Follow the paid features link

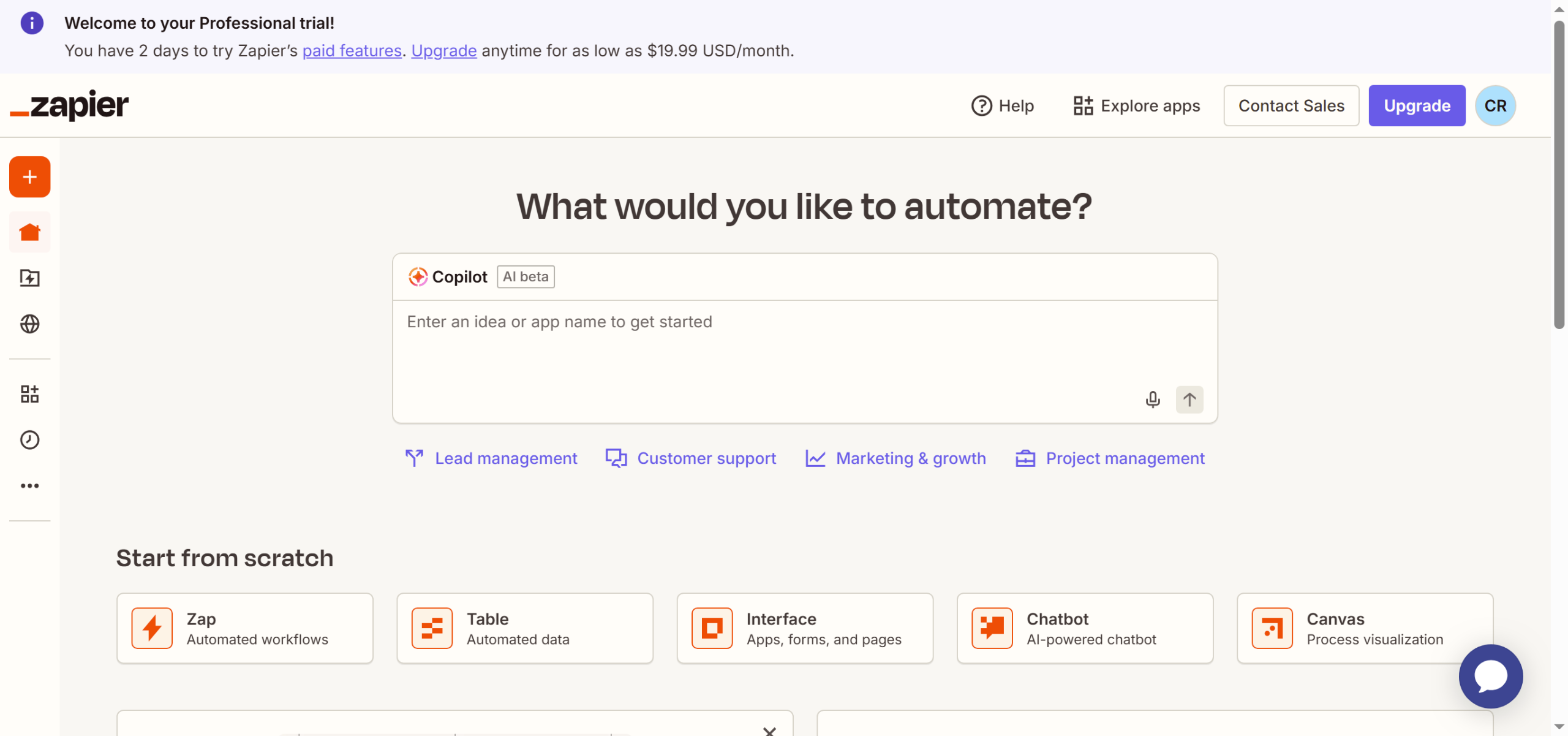[x=352, y=51]
